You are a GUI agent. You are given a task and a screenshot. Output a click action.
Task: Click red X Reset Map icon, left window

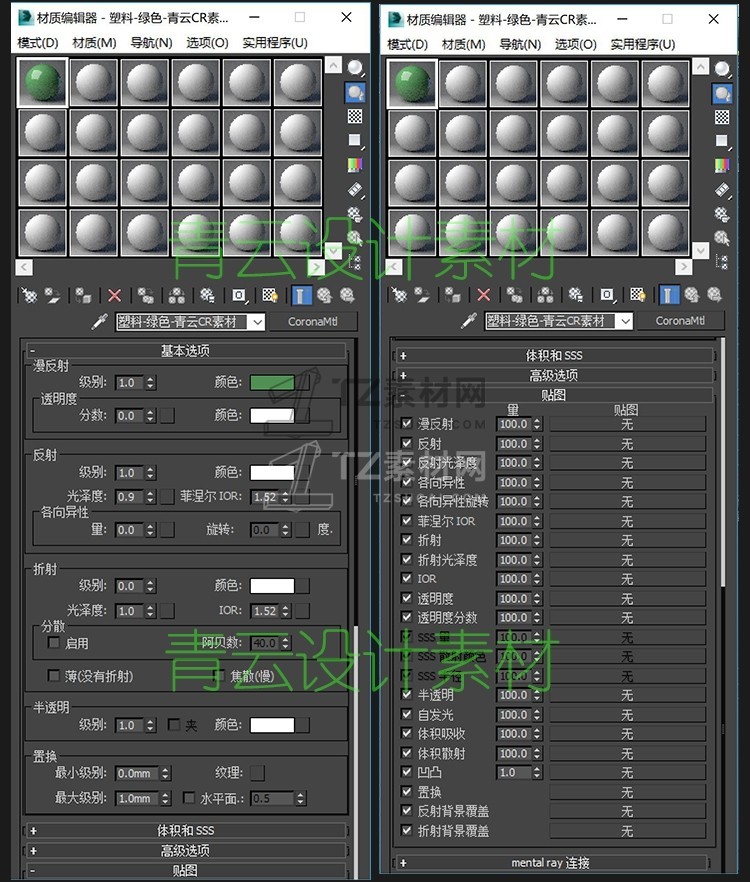tap(114, 295)
